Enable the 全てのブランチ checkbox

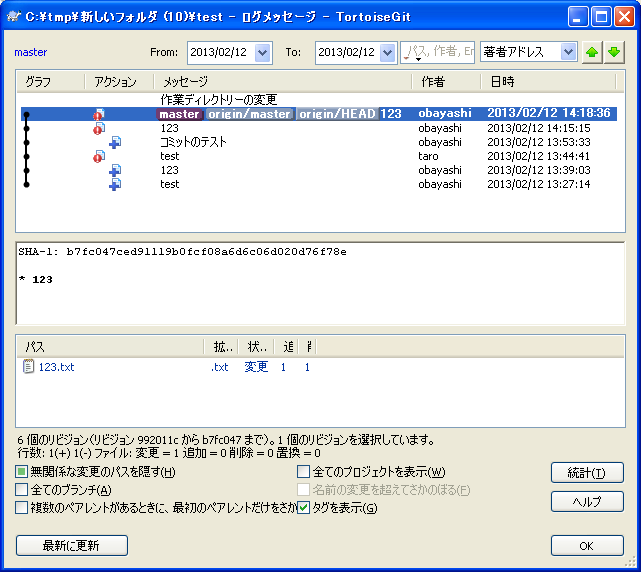(x=22, y=490)
